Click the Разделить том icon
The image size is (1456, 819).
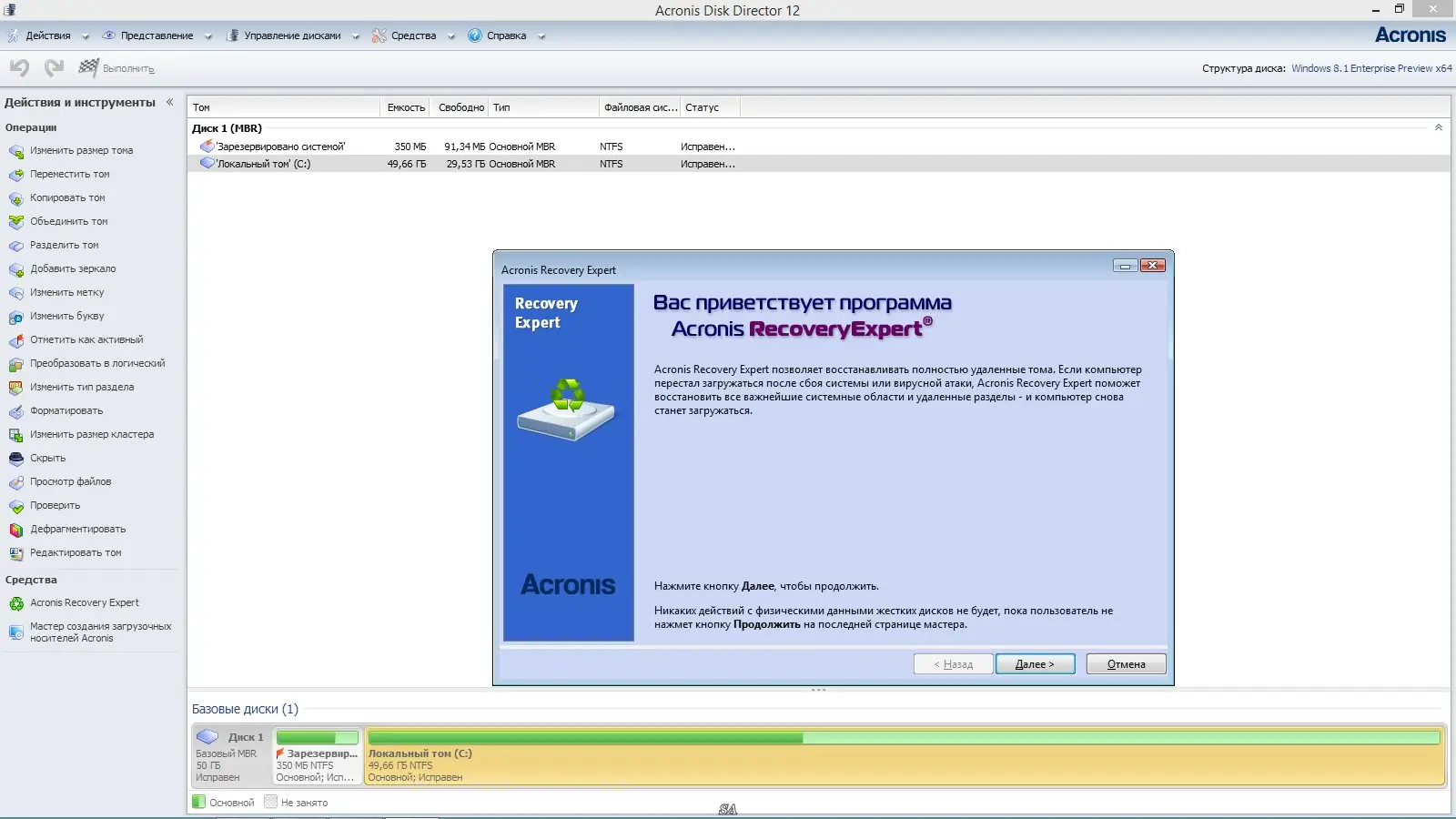click(x=16, y=246)
